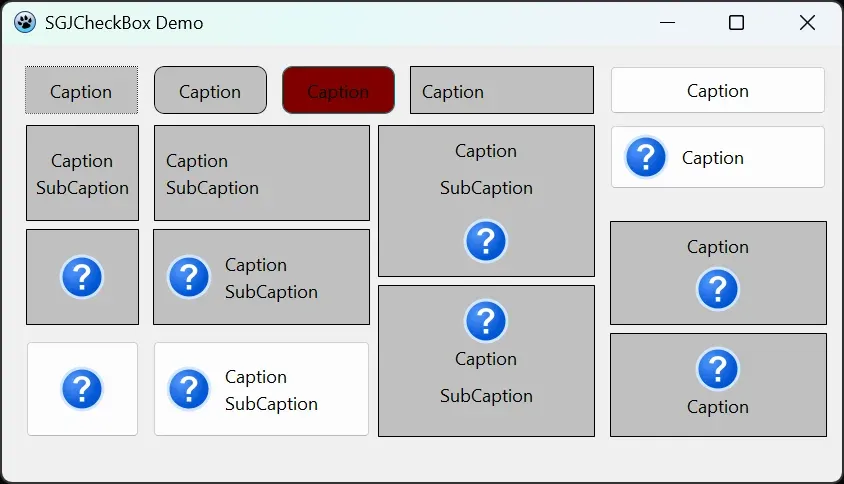Screen dimensions: 844x484
Task: Click the question icon in white icon-only button
Action: coord(82,389)
